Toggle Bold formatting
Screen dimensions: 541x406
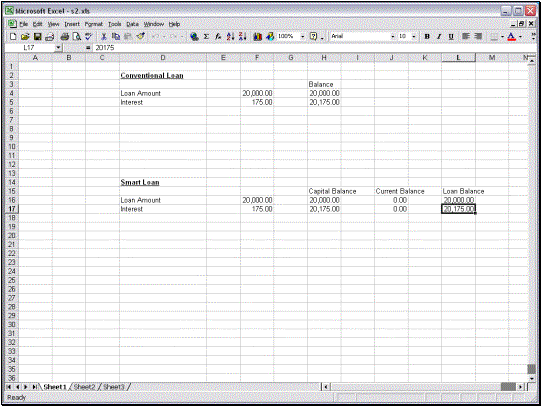427,36
